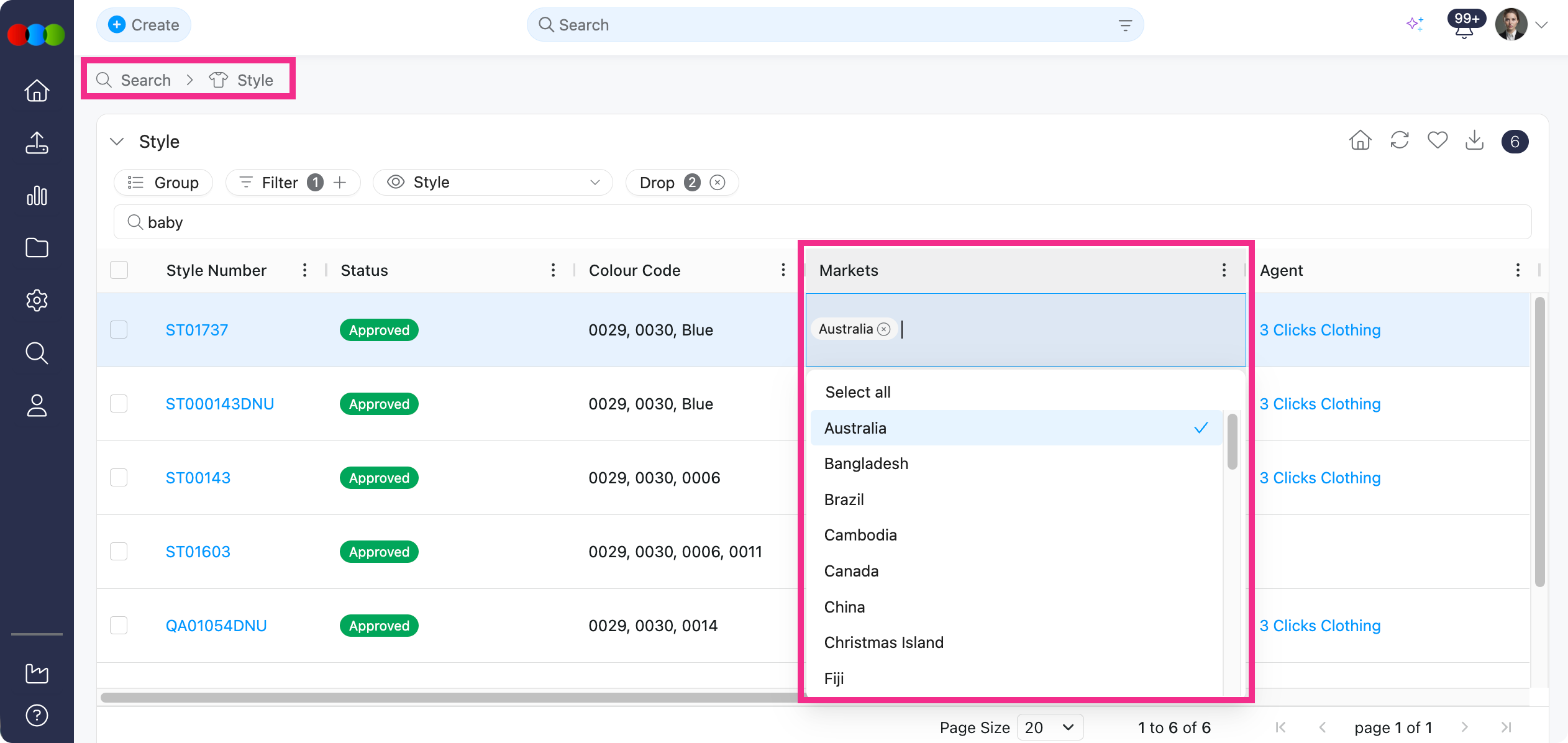Click the heart favorite icon
The width and height of the screenshot is (1568, 743).
(x=1437, y=141)
